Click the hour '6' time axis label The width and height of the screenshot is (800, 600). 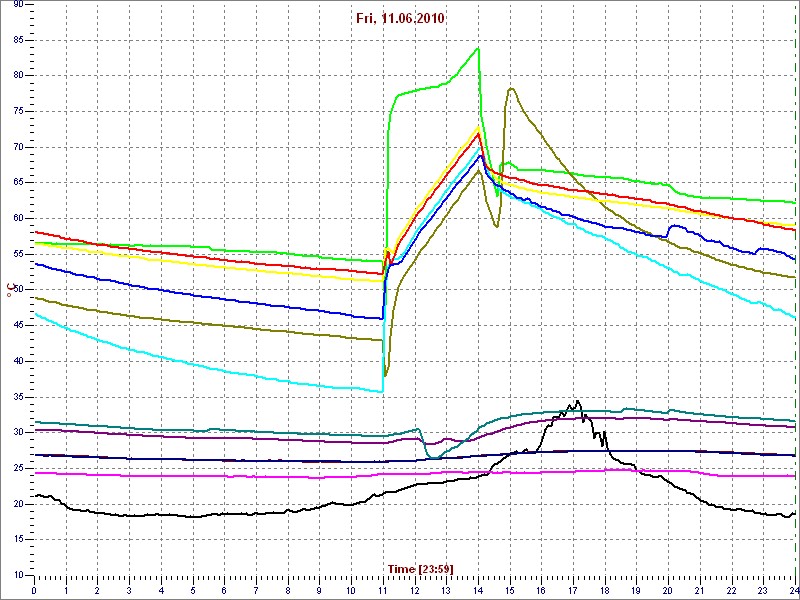tap(224, 591)
